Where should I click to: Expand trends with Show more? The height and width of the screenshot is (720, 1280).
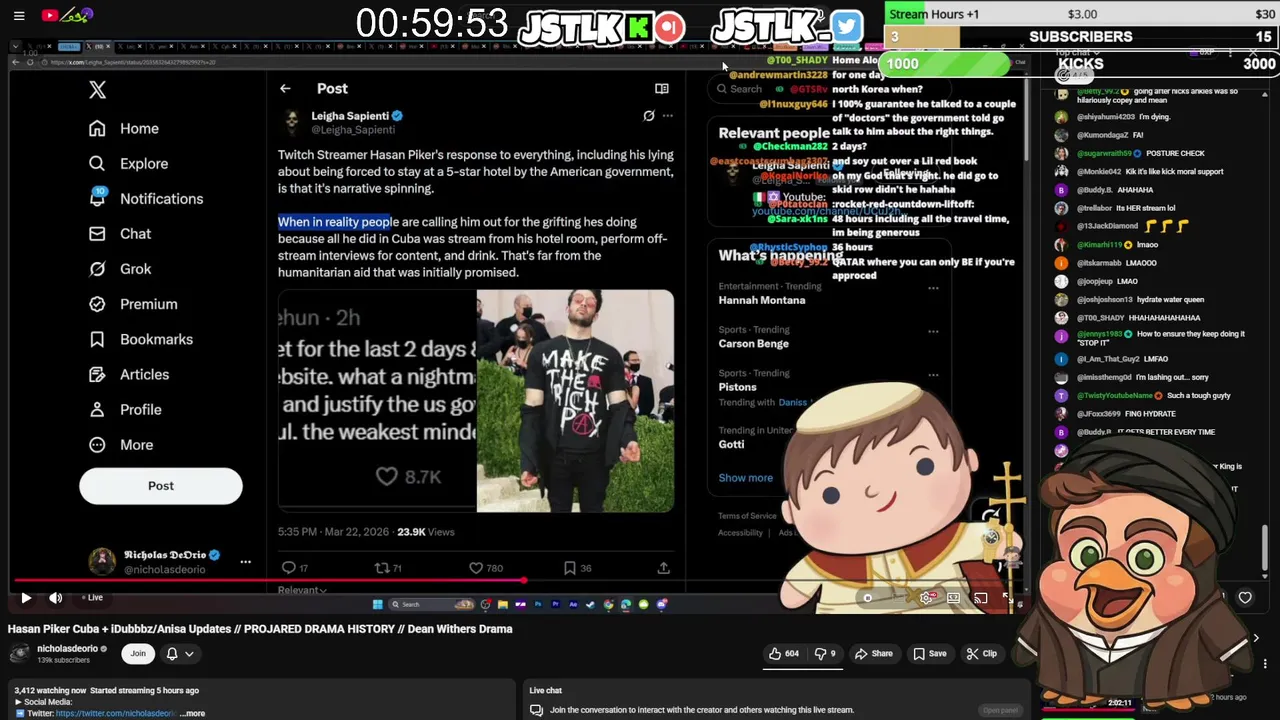pyautogui.click(x=746, y=478)
